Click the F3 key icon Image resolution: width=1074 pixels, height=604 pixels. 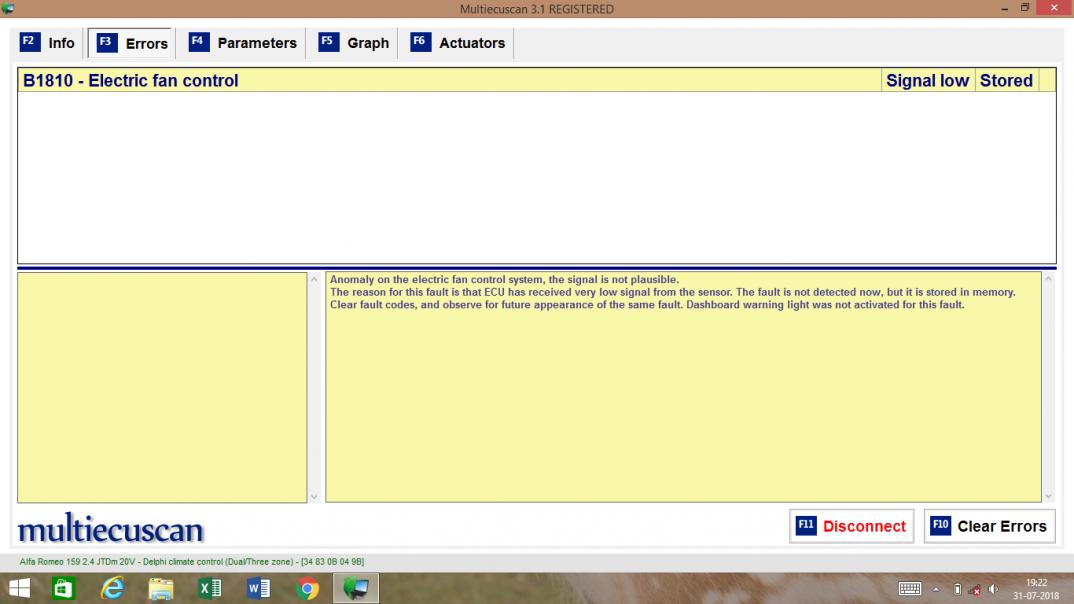click(x=107, y=42)
